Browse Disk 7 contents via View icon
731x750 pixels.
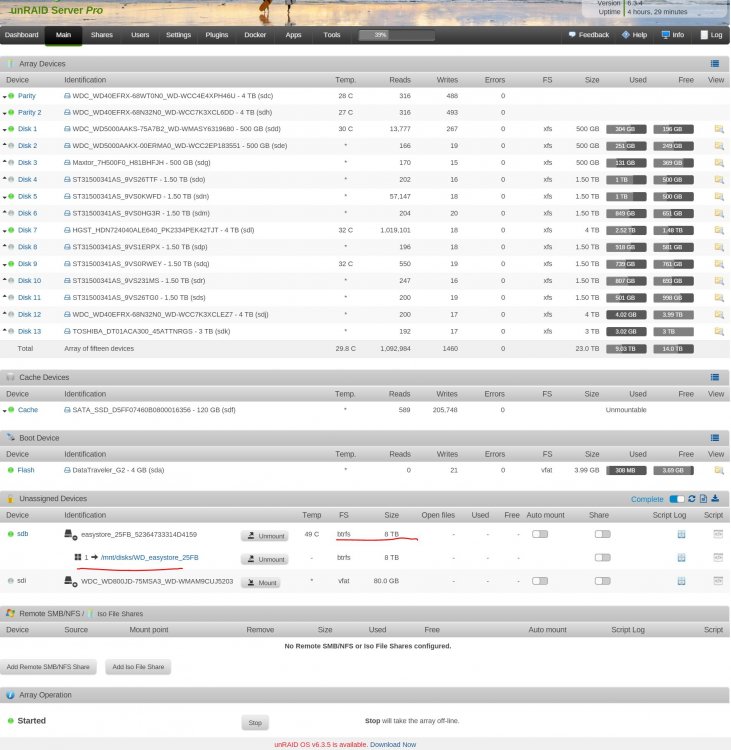[x=719, y=231]
